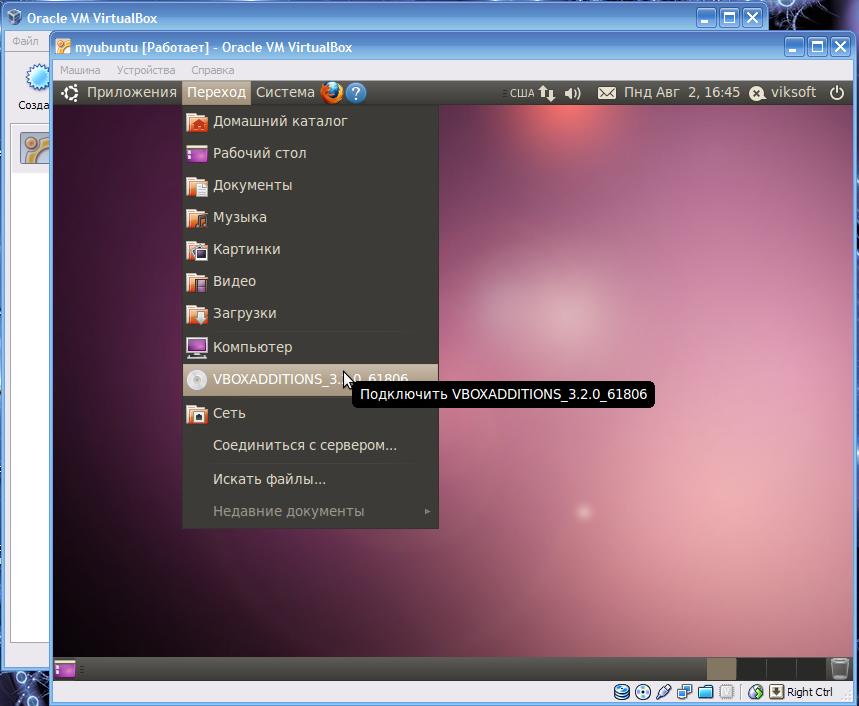
Task: Open the Видео folder
Action: click(x=310, y=282)
